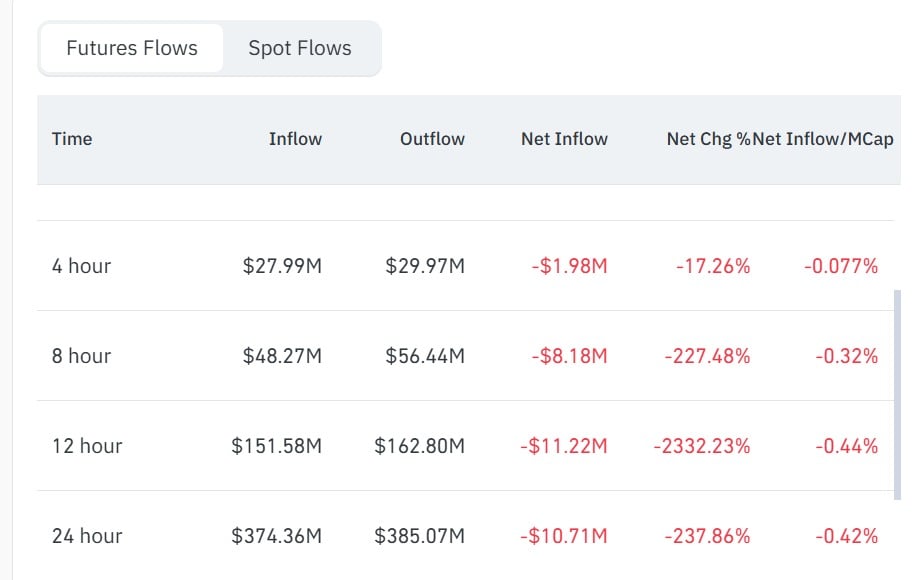Switch to the Futures Flows tab
923x580 pixels.
(132, 48)
